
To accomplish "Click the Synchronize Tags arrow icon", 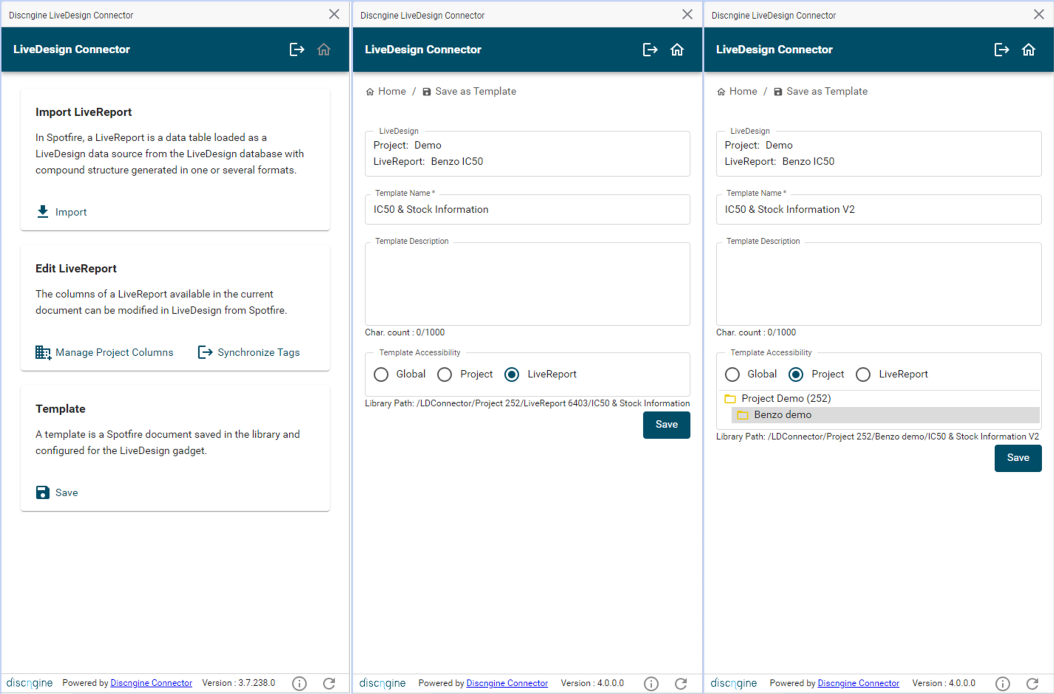I will [205, 352].
